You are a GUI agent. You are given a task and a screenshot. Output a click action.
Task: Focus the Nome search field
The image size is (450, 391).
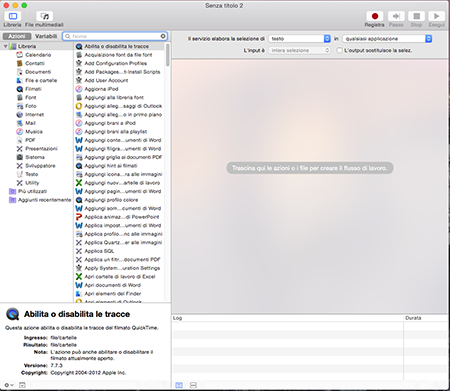[x=115, y=36]
